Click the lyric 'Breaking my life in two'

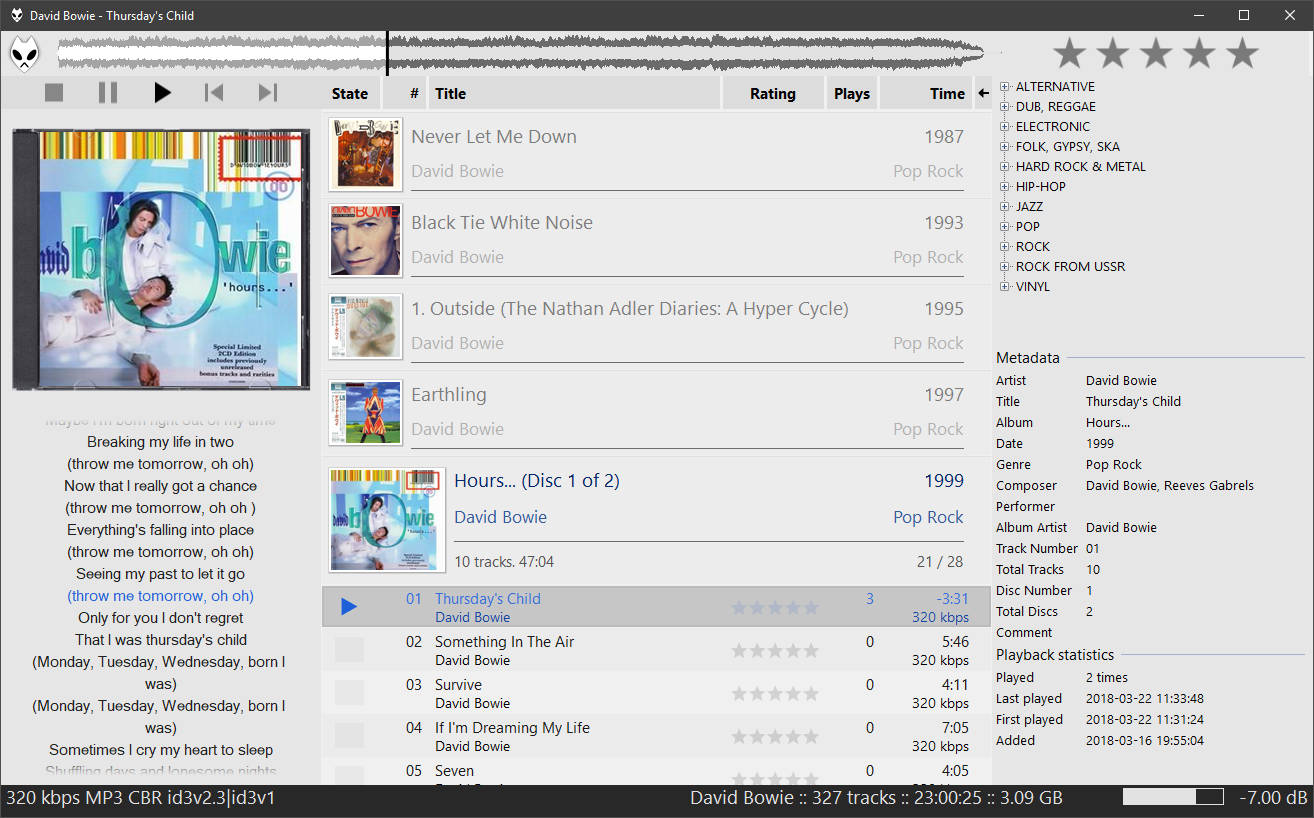click(x=160, y=442)
